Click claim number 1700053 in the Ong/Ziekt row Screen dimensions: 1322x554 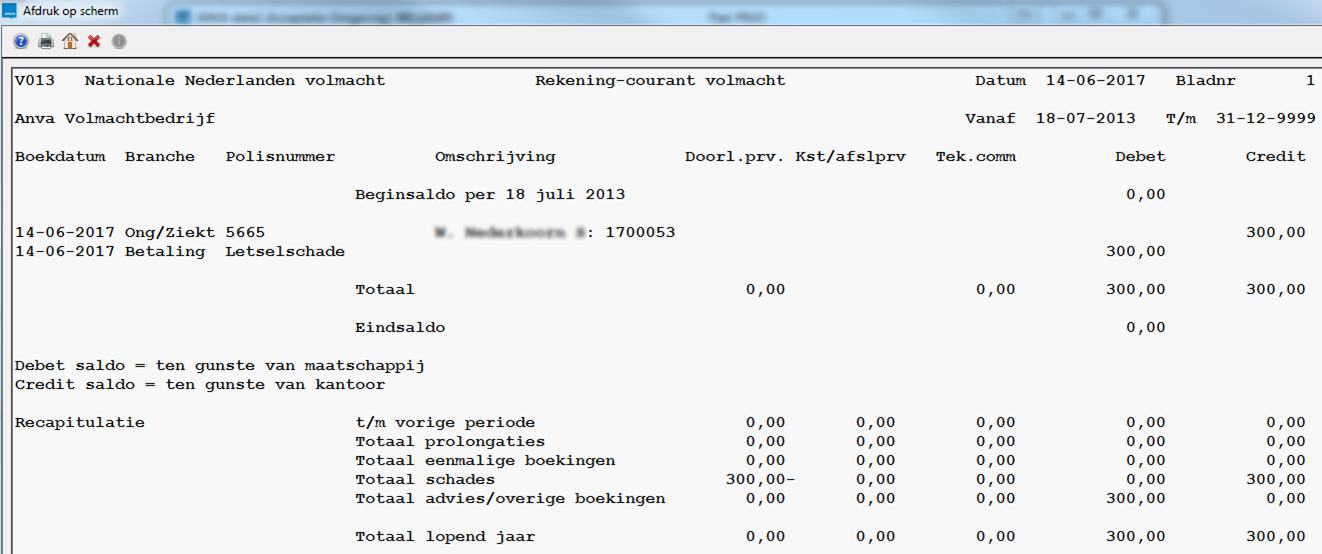(640, 232)
